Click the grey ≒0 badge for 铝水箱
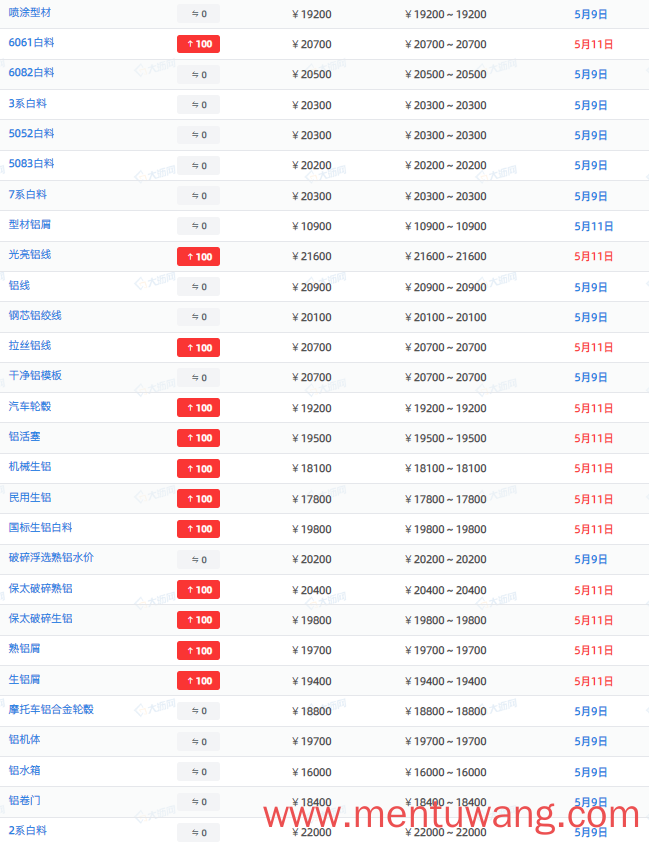The image size is (649, 845). (198, 772)
